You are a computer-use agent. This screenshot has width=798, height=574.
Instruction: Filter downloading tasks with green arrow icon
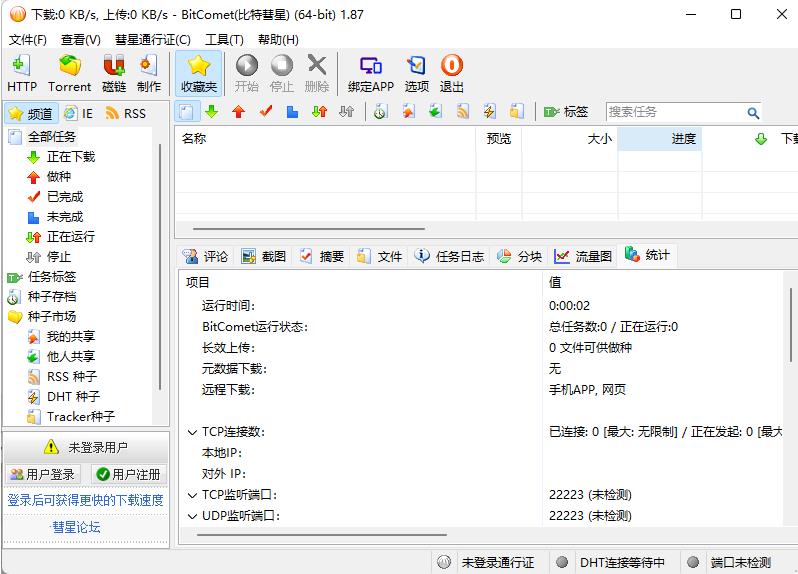(x=212, y=111)
